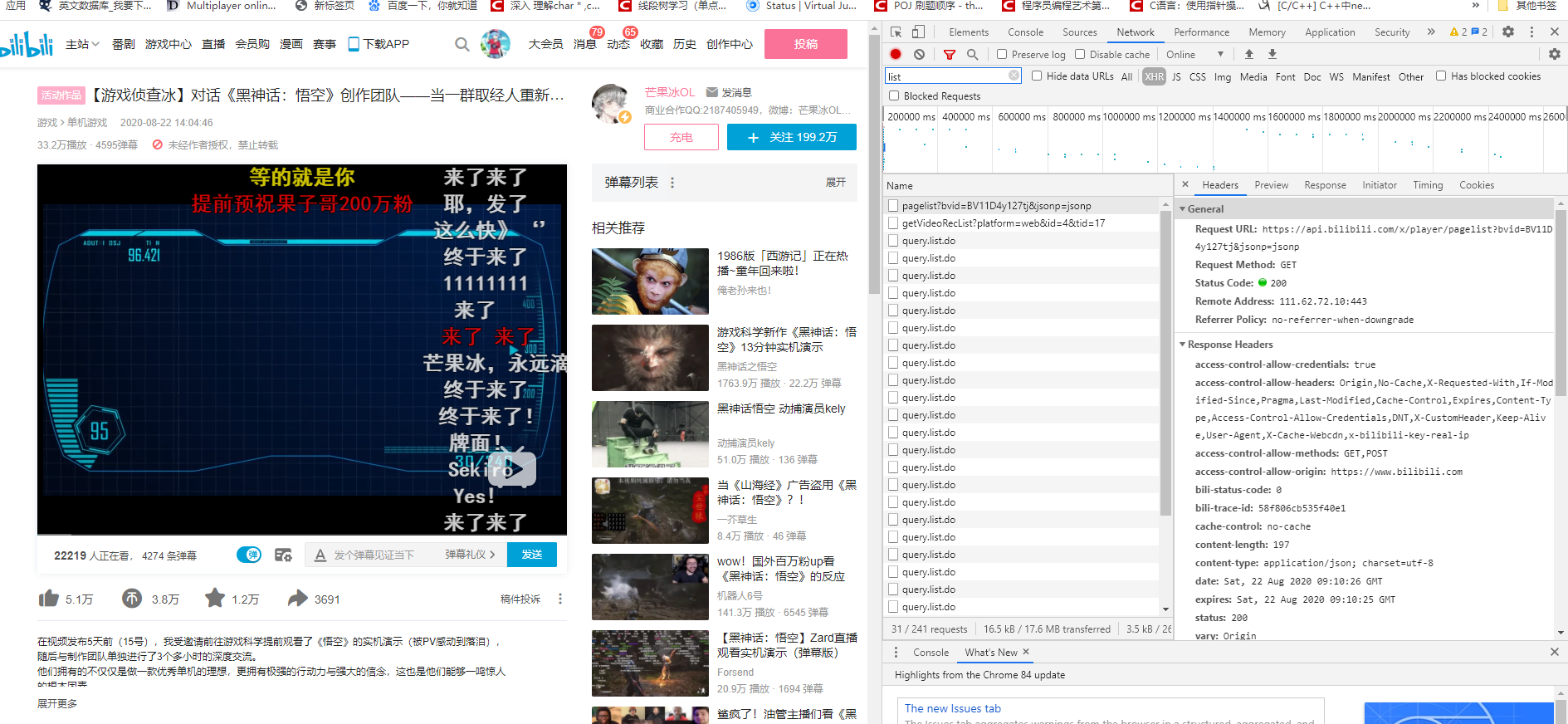Enable Disable cache checkbox

pyautogui.click(x=1080, y=54)
